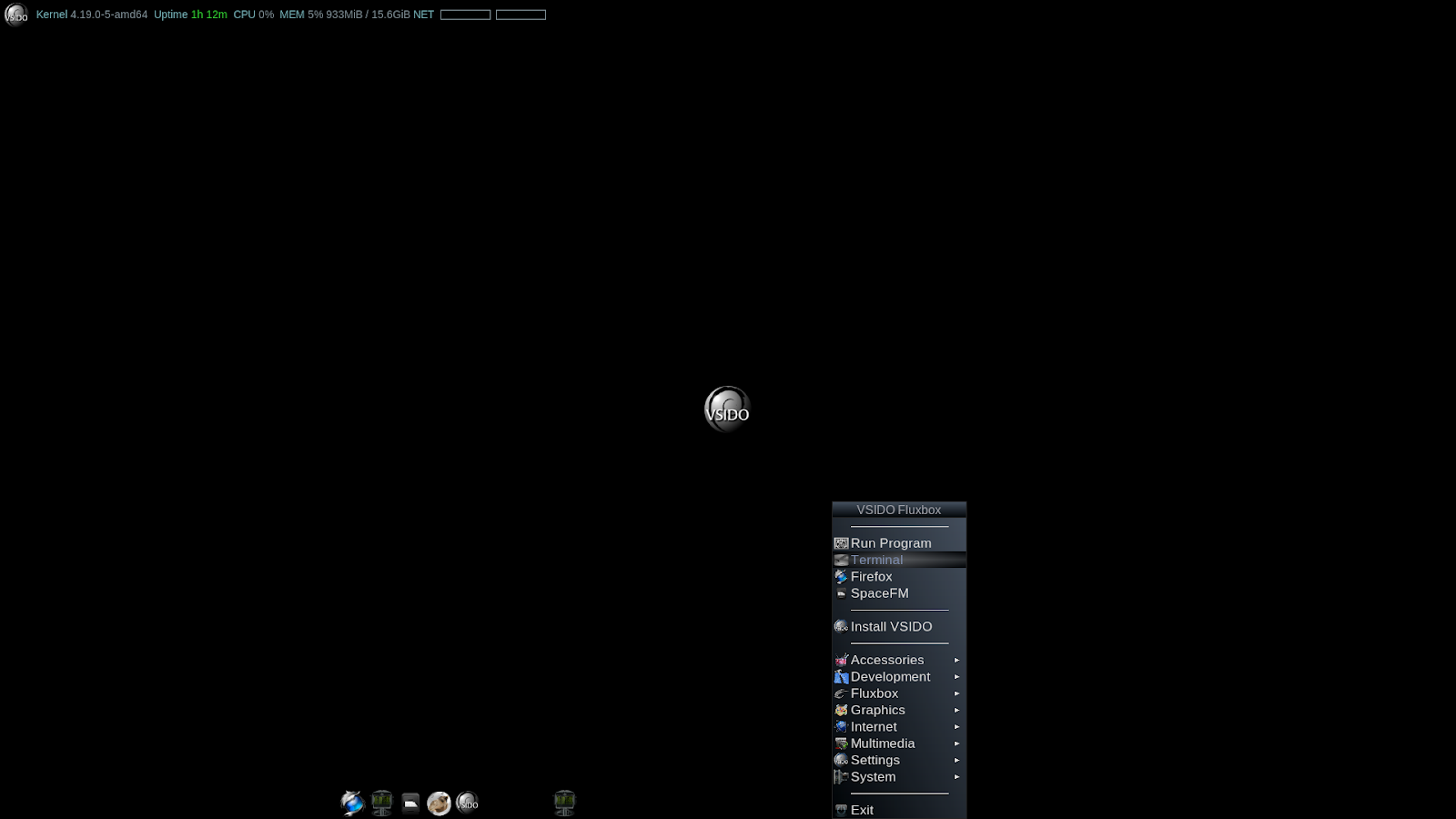Expand the Development submenu arrow
This screenshot has width=1456, height=819.
[956, 677]
